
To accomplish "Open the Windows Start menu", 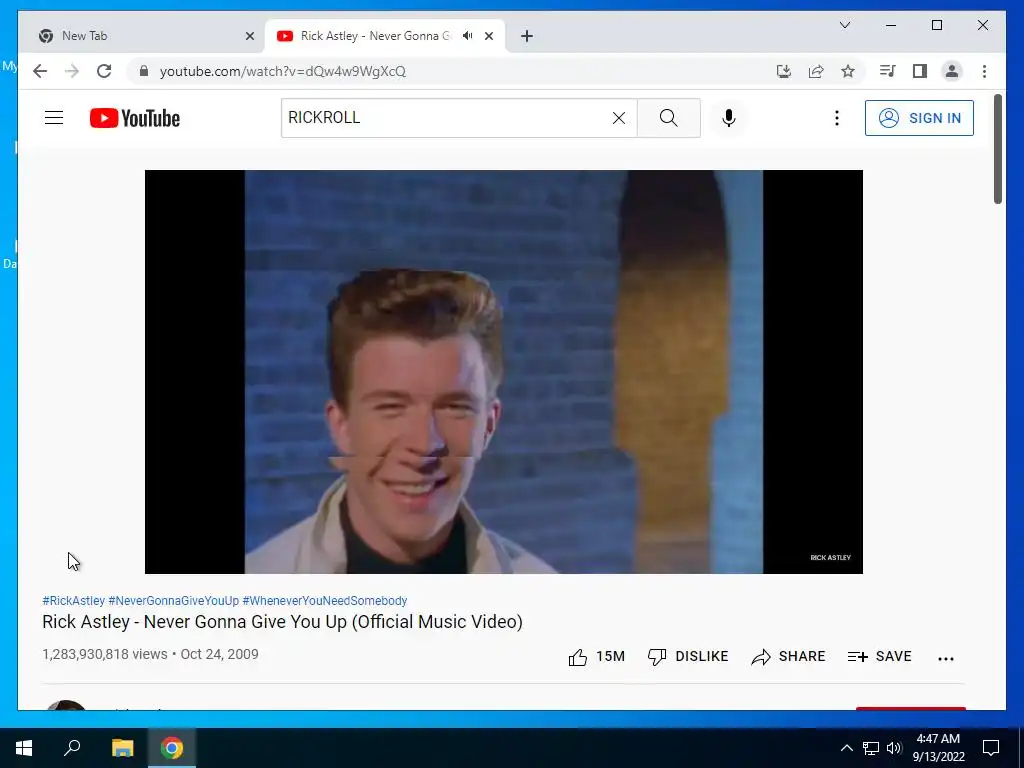I will (24, 748).
